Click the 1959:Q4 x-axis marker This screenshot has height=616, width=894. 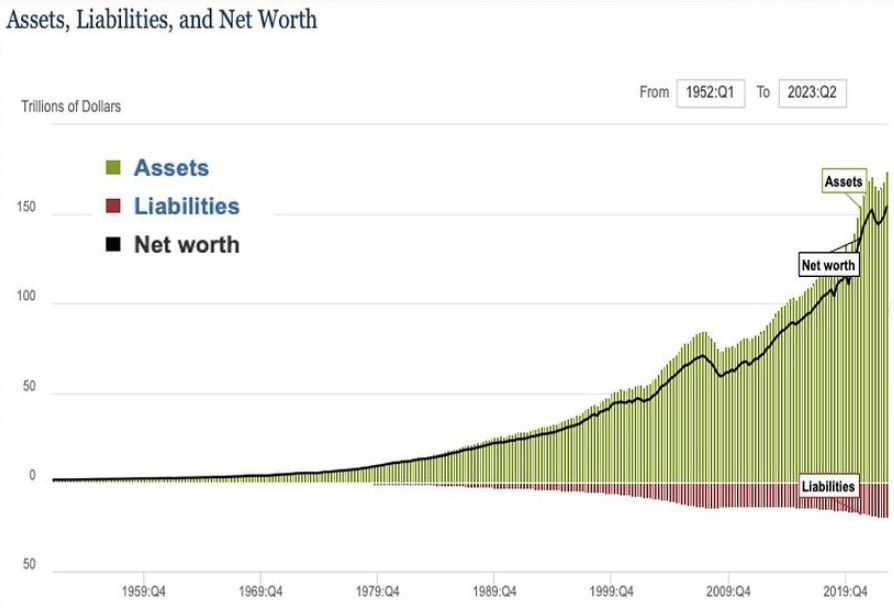pyautogui.click(x=145, y=590)
